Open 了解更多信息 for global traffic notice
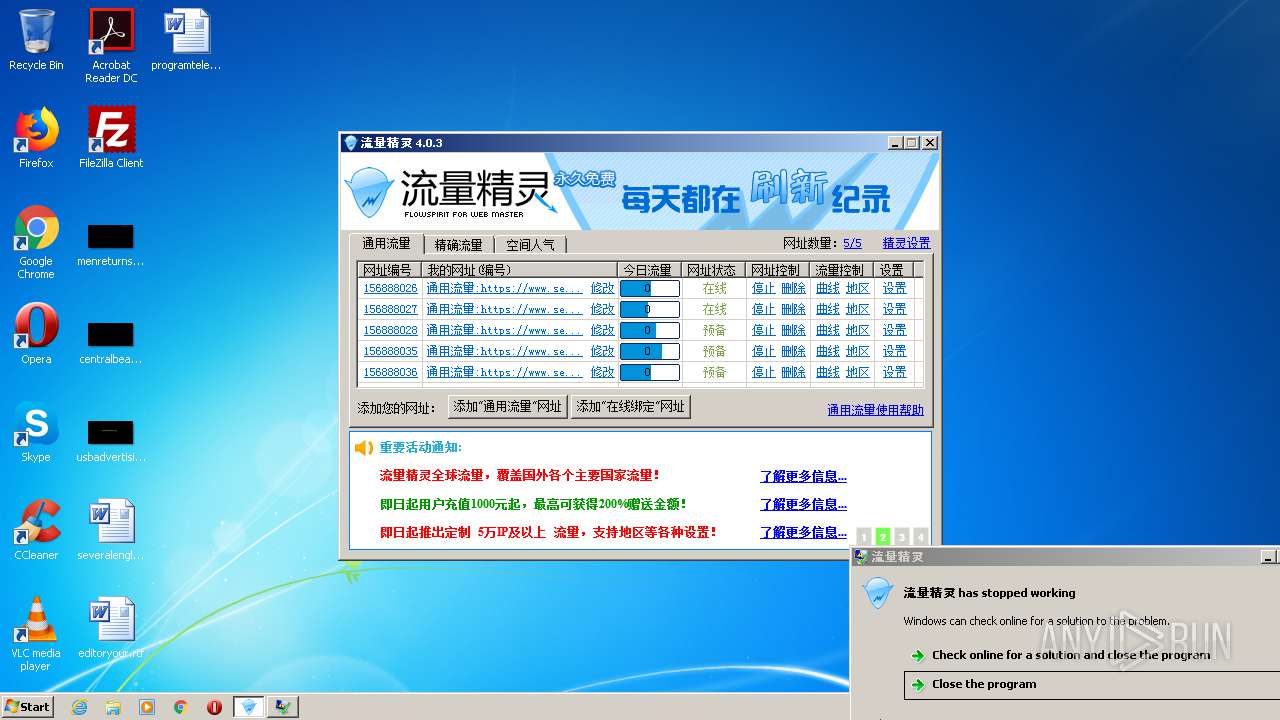This screenshot has width=1280, height=720. click(x=803, y=476)
